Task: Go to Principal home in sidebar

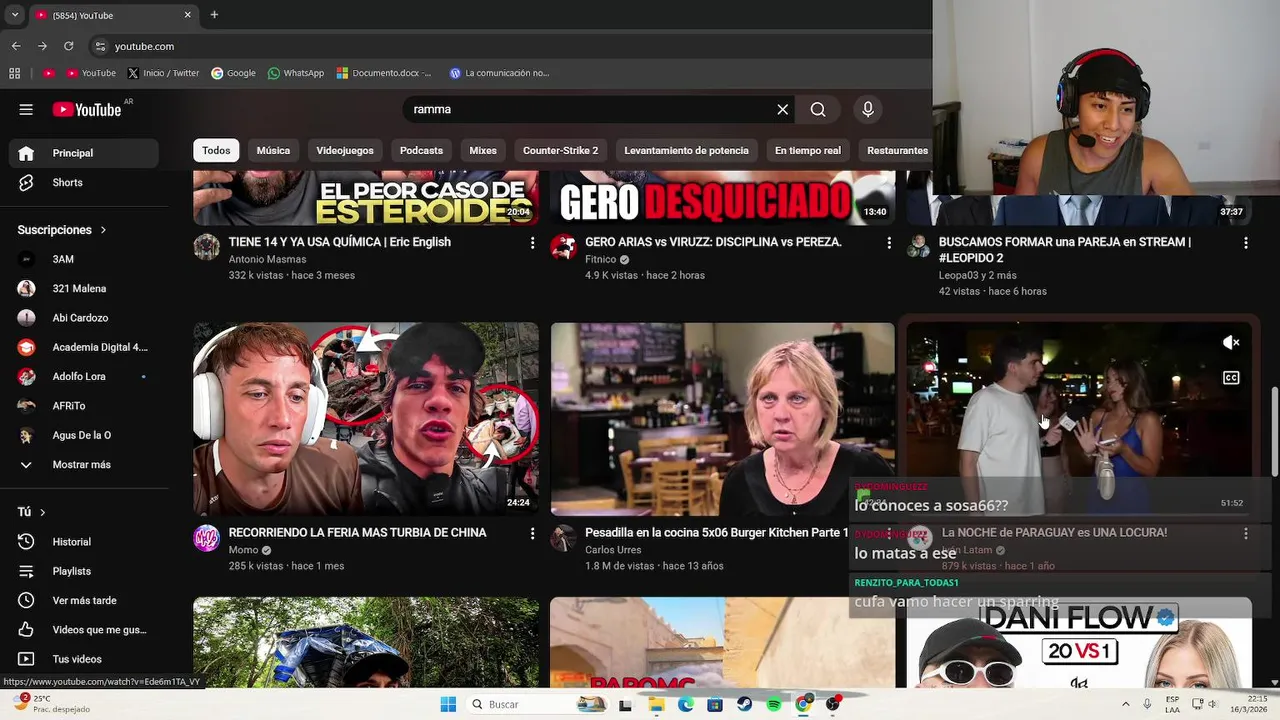Action: 84,153
